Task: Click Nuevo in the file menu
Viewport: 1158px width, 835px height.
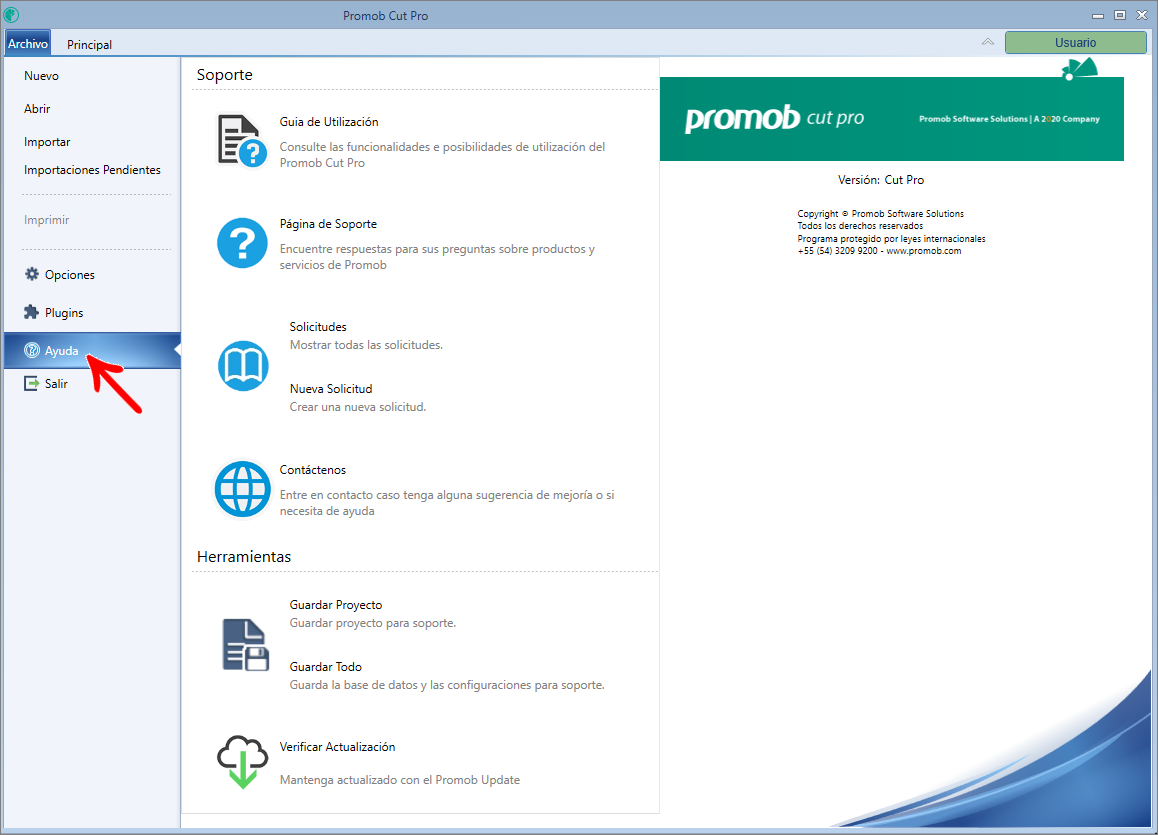Action: pyautogui.click(x=41, y=76)
